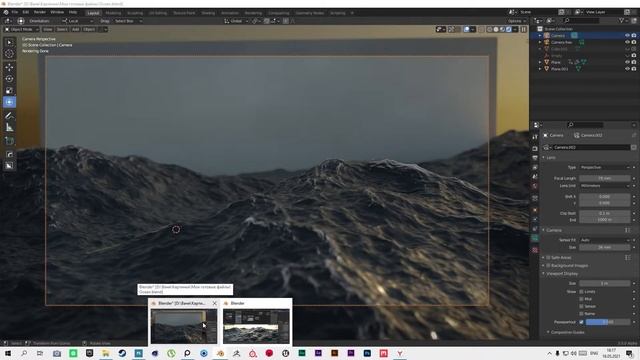640x360 pixels.
Task: Disable Plane object in renders (camera icon)
Action: tap(634, 62)
